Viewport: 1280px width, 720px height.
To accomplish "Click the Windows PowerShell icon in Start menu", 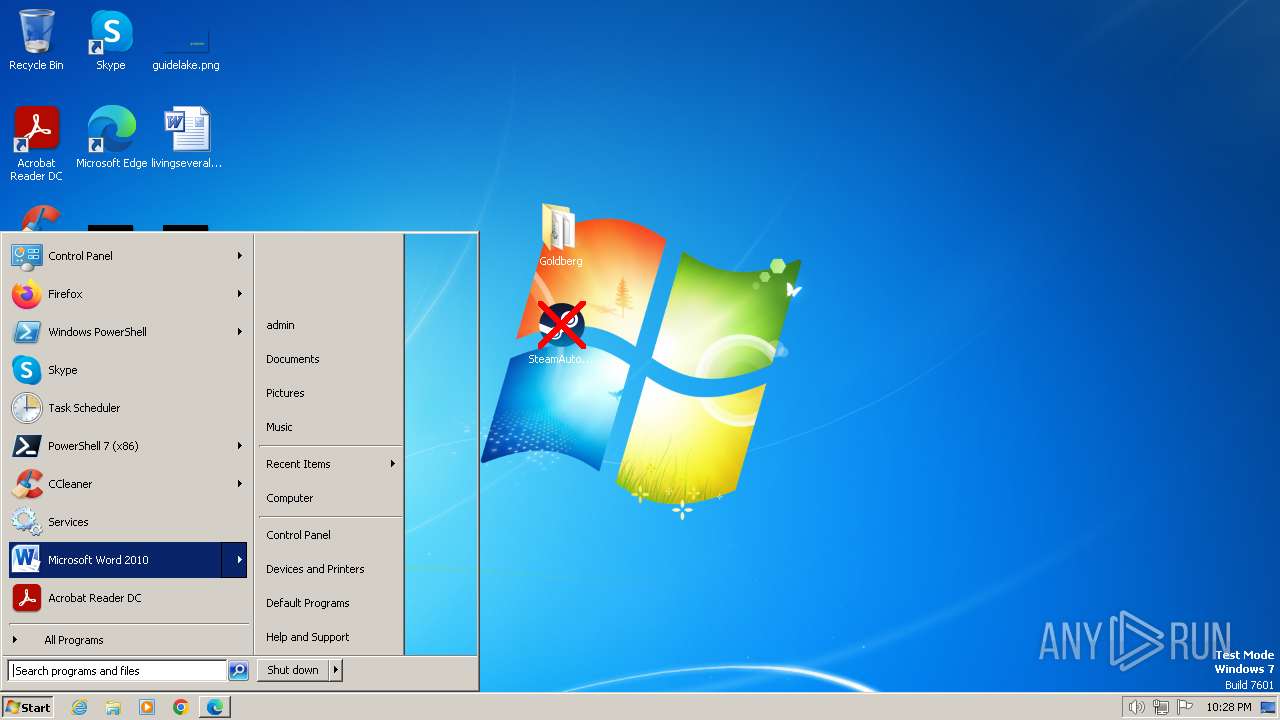I will [x=26, y=332].
